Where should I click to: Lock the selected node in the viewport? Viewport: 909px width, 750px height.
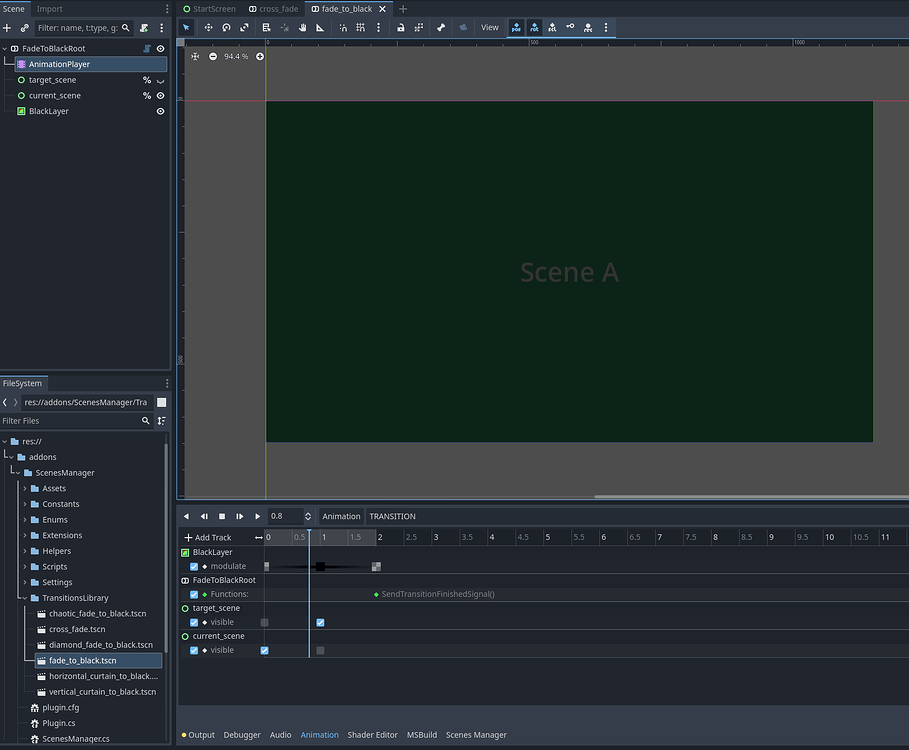tap(402, 27)
